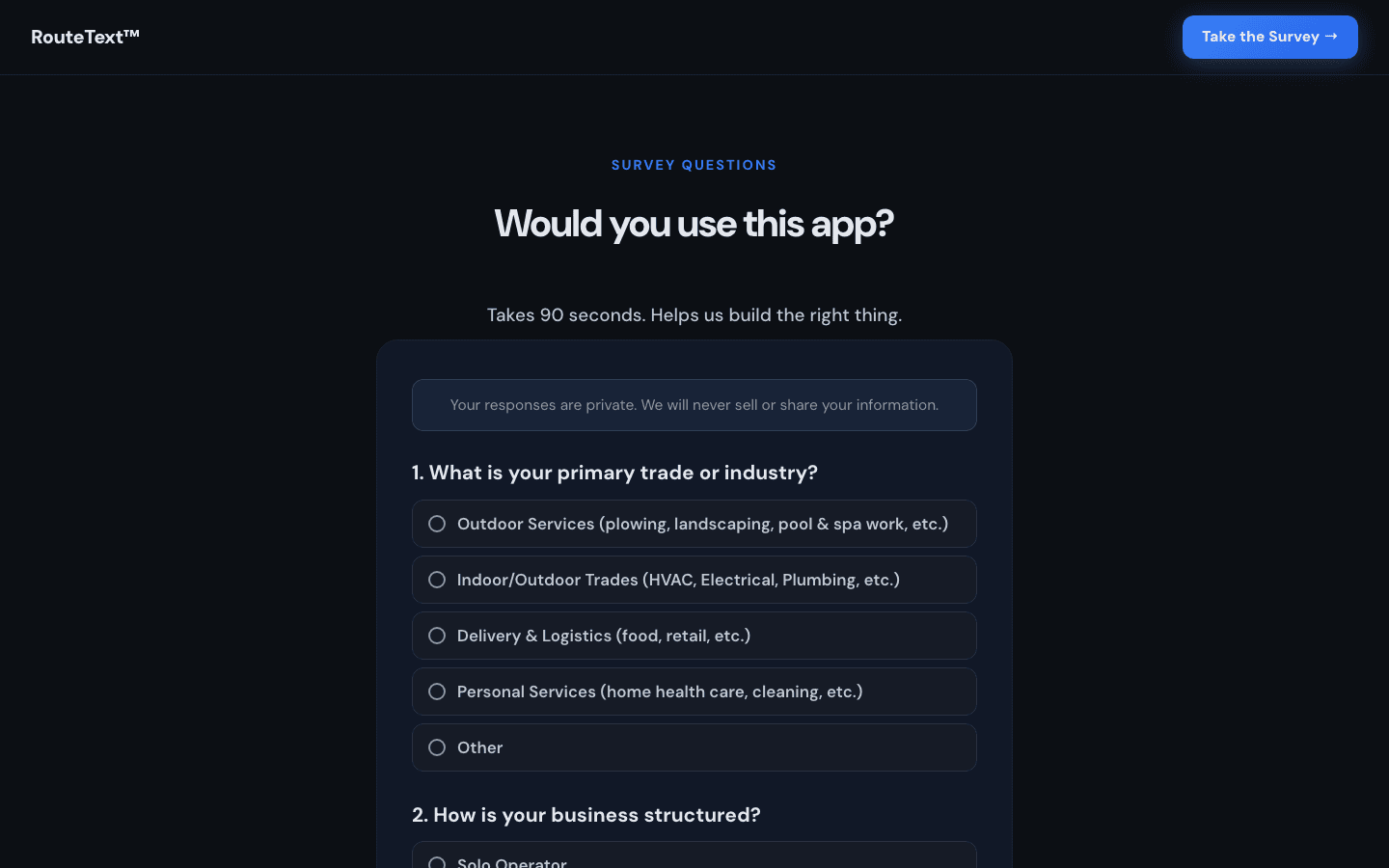Click the radio circle beside Other
The height and width of the screenshot is (868, 1389).
(437, 747)
